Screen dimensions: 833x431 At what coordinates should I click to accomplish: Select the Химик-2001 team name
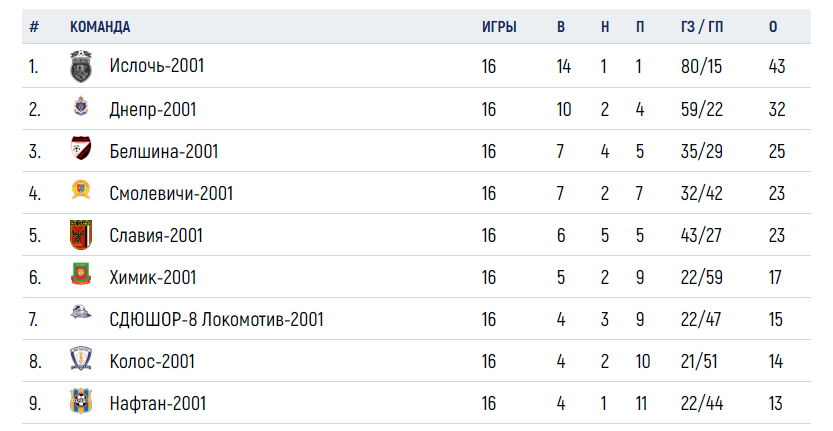pos(153,277)
